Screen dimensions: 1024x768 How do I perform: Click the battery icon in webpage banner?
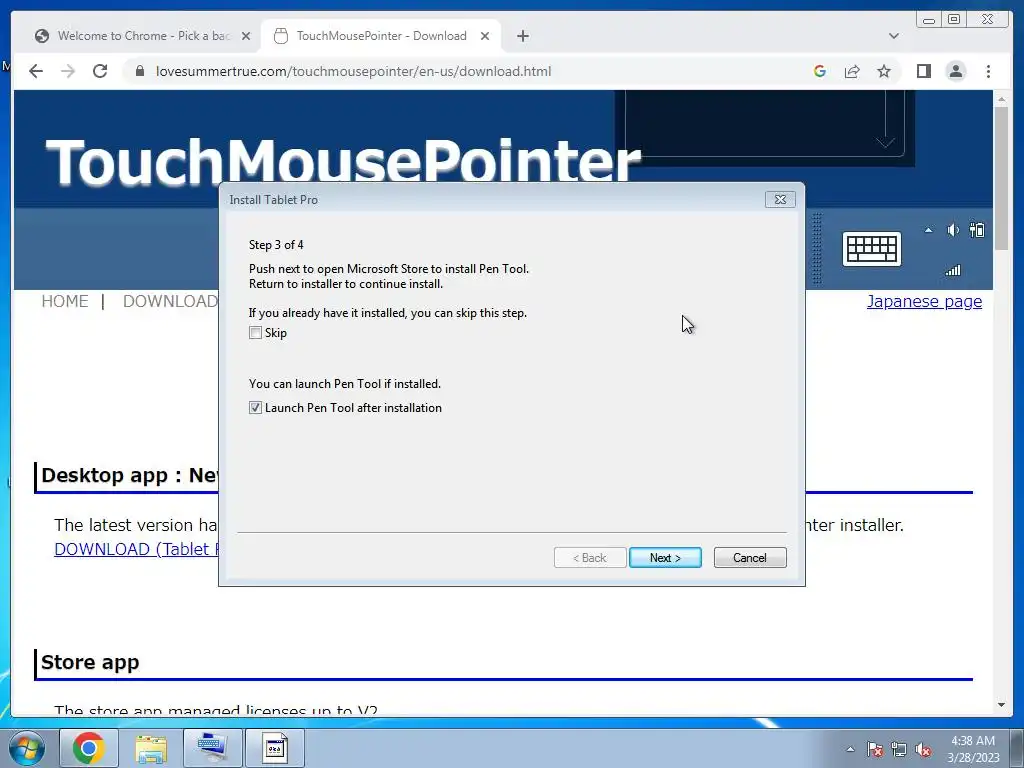click(977, 230)
